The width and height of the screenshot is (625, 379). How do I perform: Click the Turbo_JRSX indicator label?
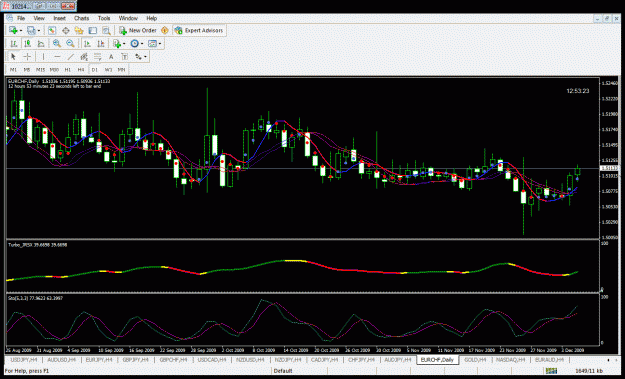pyautogui.click(x=38, y=245)
